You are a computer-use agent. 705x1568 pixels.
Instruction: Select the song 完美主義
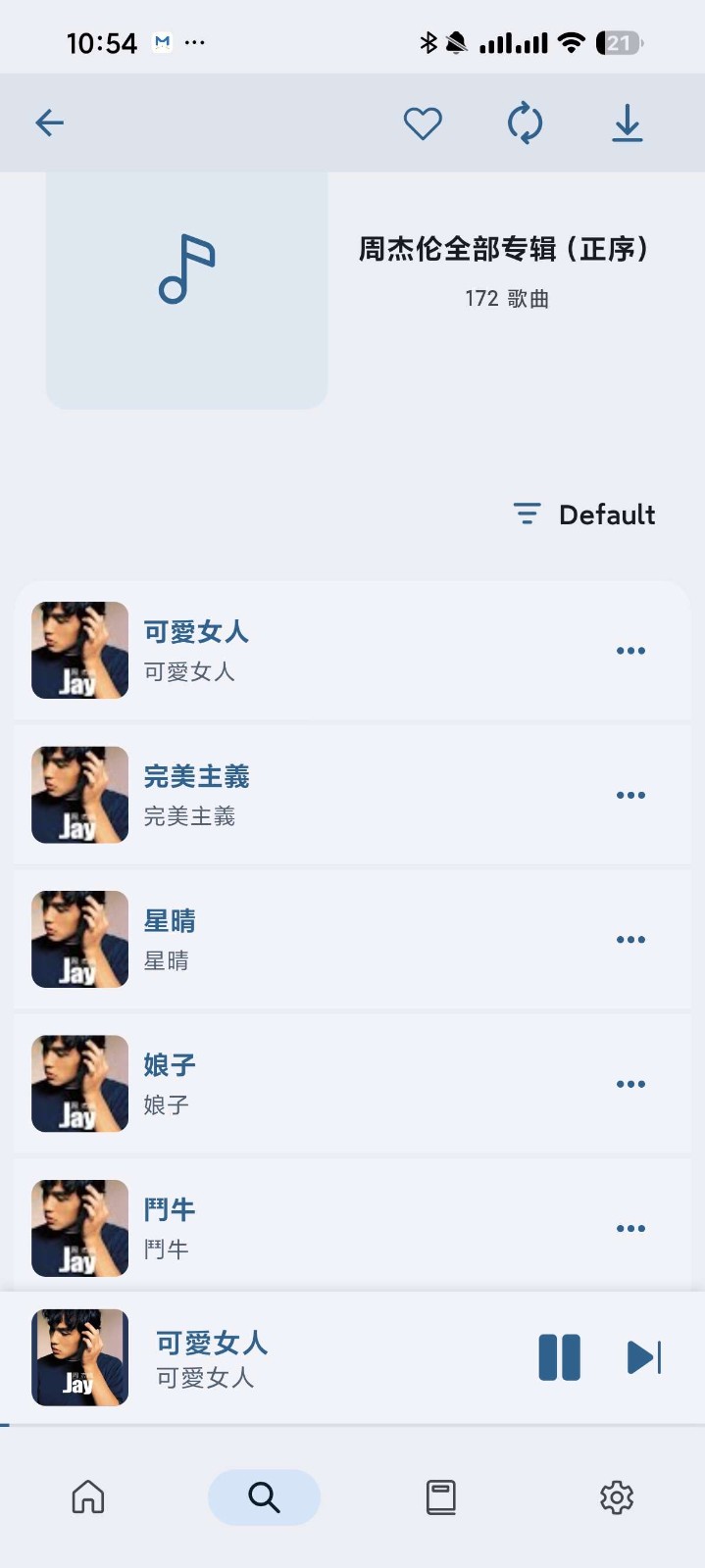[x=294, y=795]
